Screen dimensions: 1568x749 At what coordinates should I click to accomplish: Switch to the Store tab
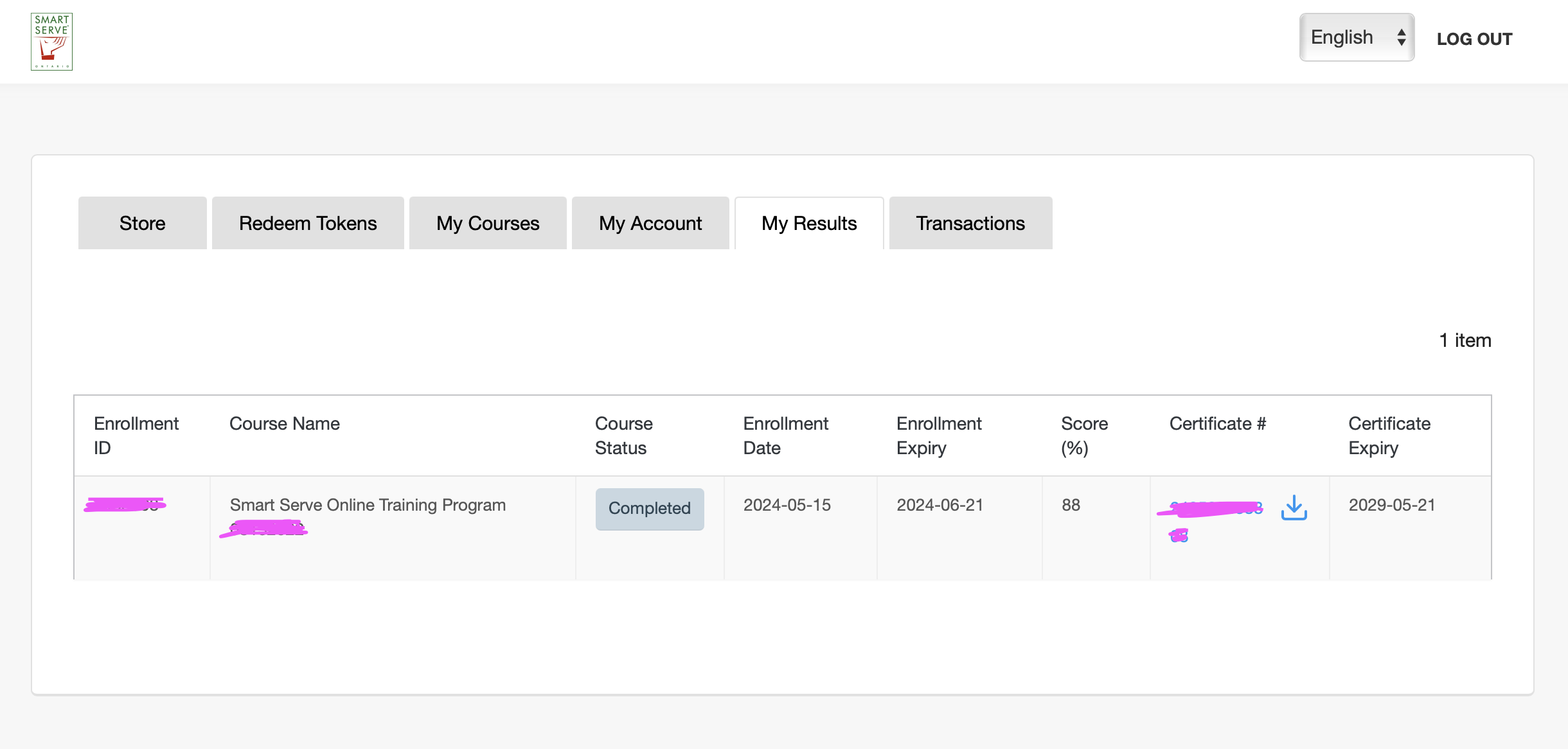(142, 223)
